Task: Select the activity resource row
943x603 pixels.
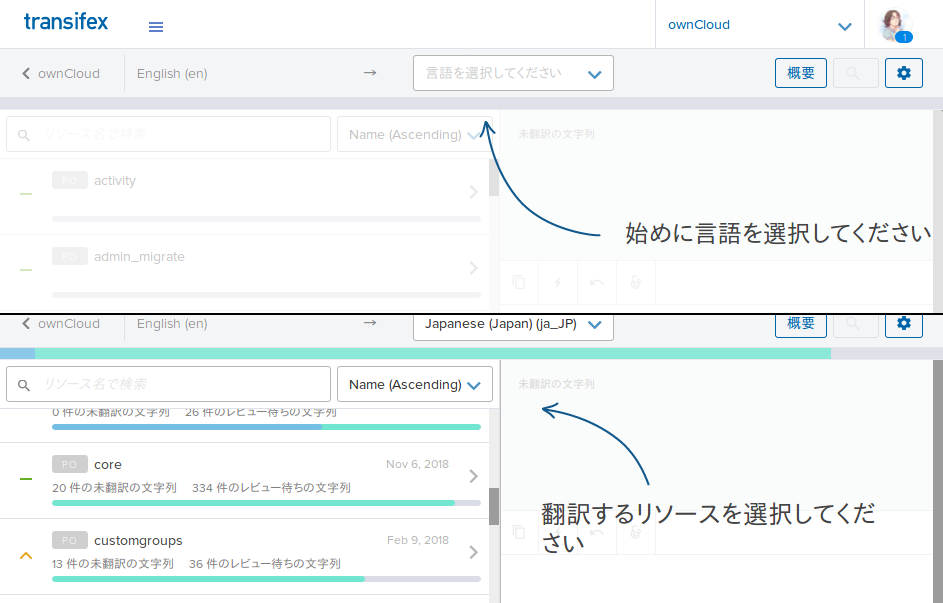Action: tap(244, 197)
